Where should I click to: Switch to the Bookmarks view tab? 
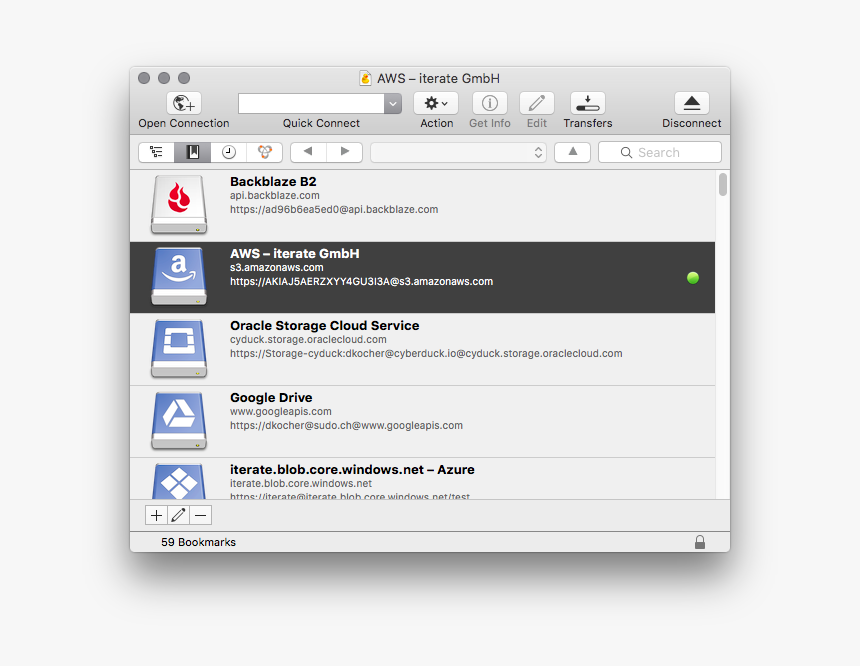point(193,152)
